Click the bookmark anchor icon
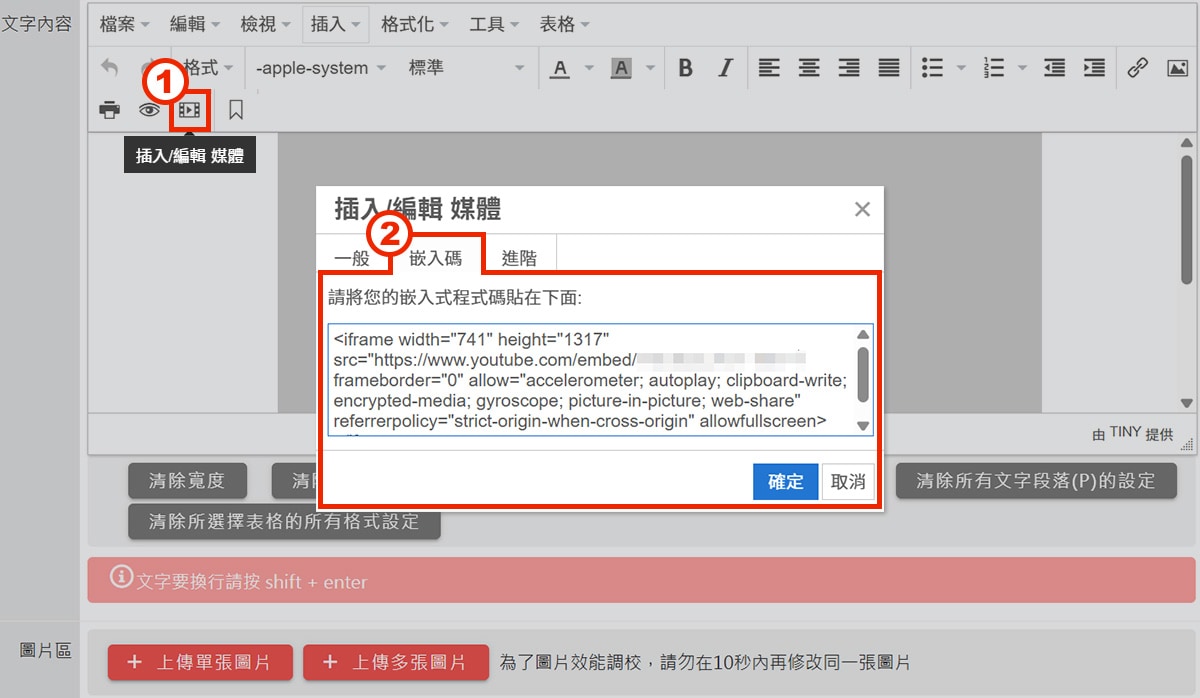The image size is (1200, 698). point(236,110)
